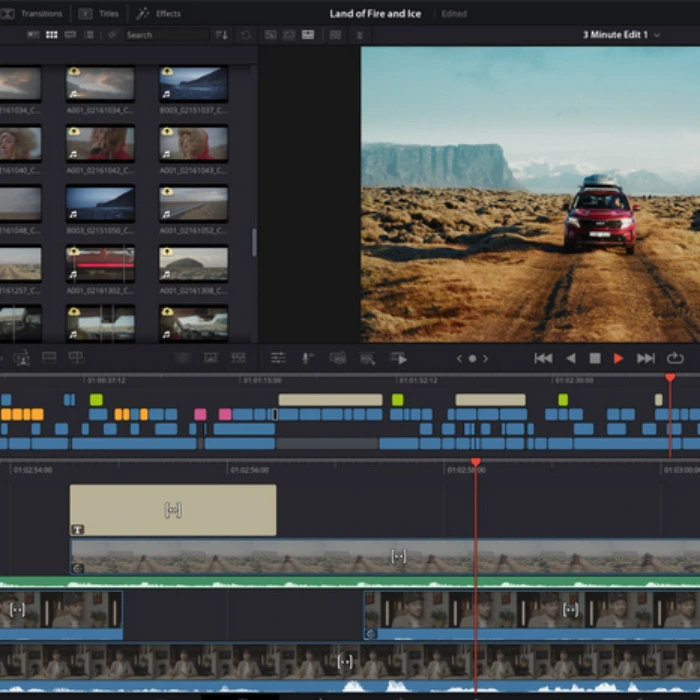Click the lower timeline playhead handle
Image resolution: width=700 pixels, height=700 pixels.
pyautogui.click(x=476, y=462)
